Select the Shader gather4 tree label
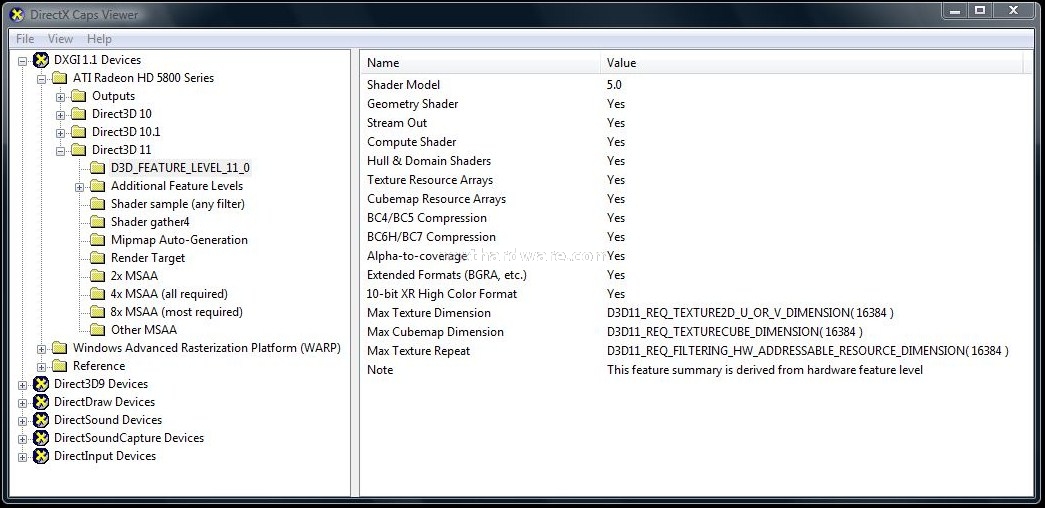1045x508 pixels. click(150, 222)
